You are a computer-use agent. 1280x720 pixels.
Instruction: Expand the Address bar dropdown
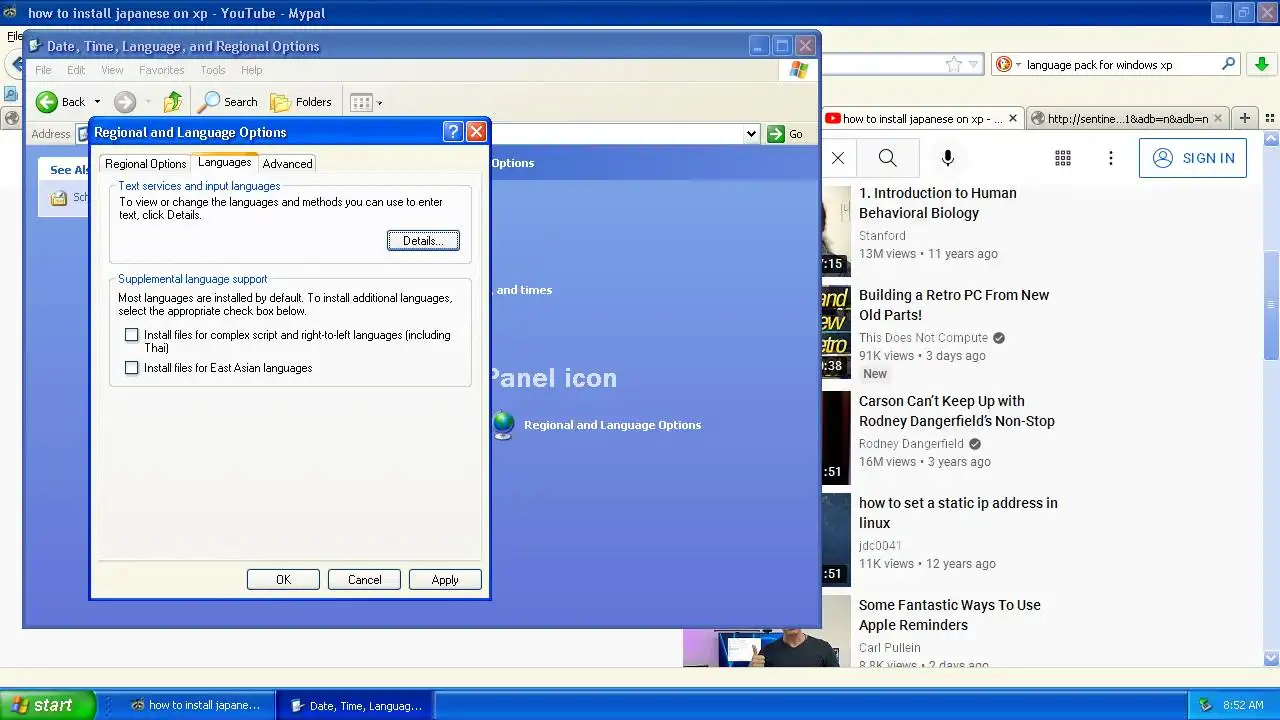(751, 134)
